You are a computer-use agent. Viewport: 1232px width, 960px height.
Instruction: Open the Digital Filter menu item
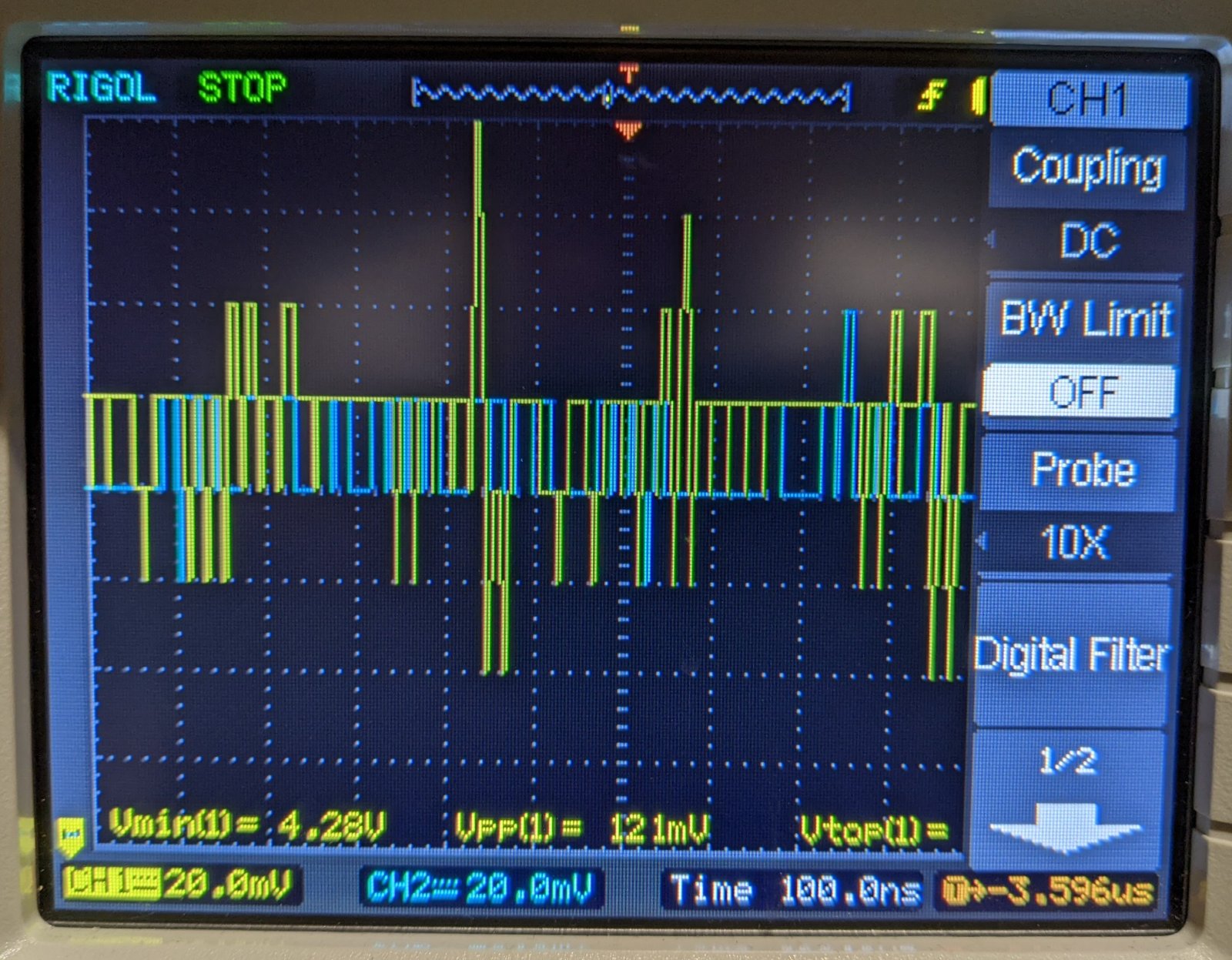coord(1072,655)
